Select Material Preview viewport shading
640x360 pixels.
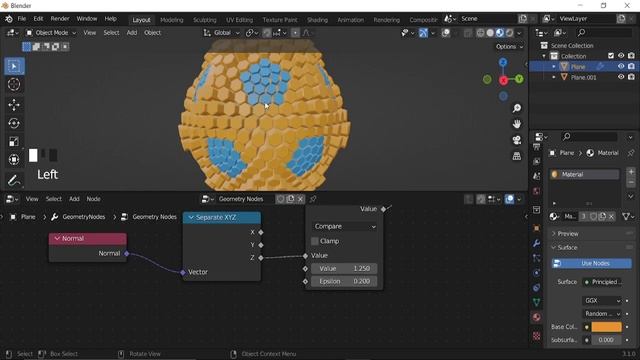click(500, 33)
